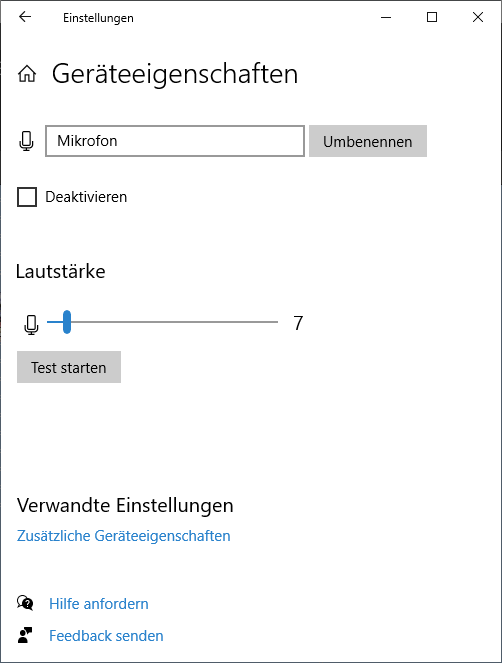
Task: Tick the Deaktivieren checkbox
Action: 27,197
